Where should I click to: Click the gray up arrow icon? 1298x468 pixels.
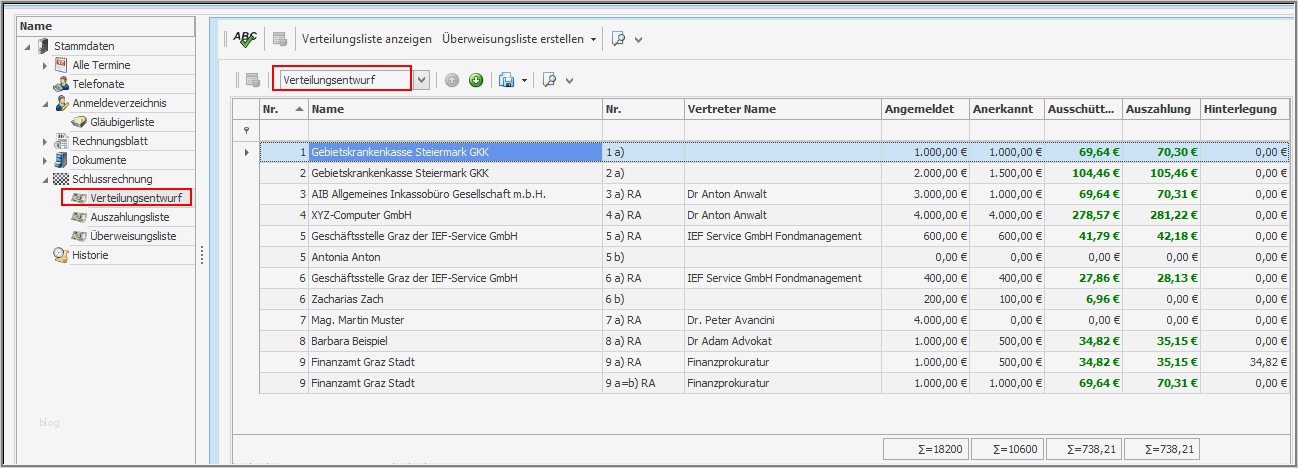[452, 80]
